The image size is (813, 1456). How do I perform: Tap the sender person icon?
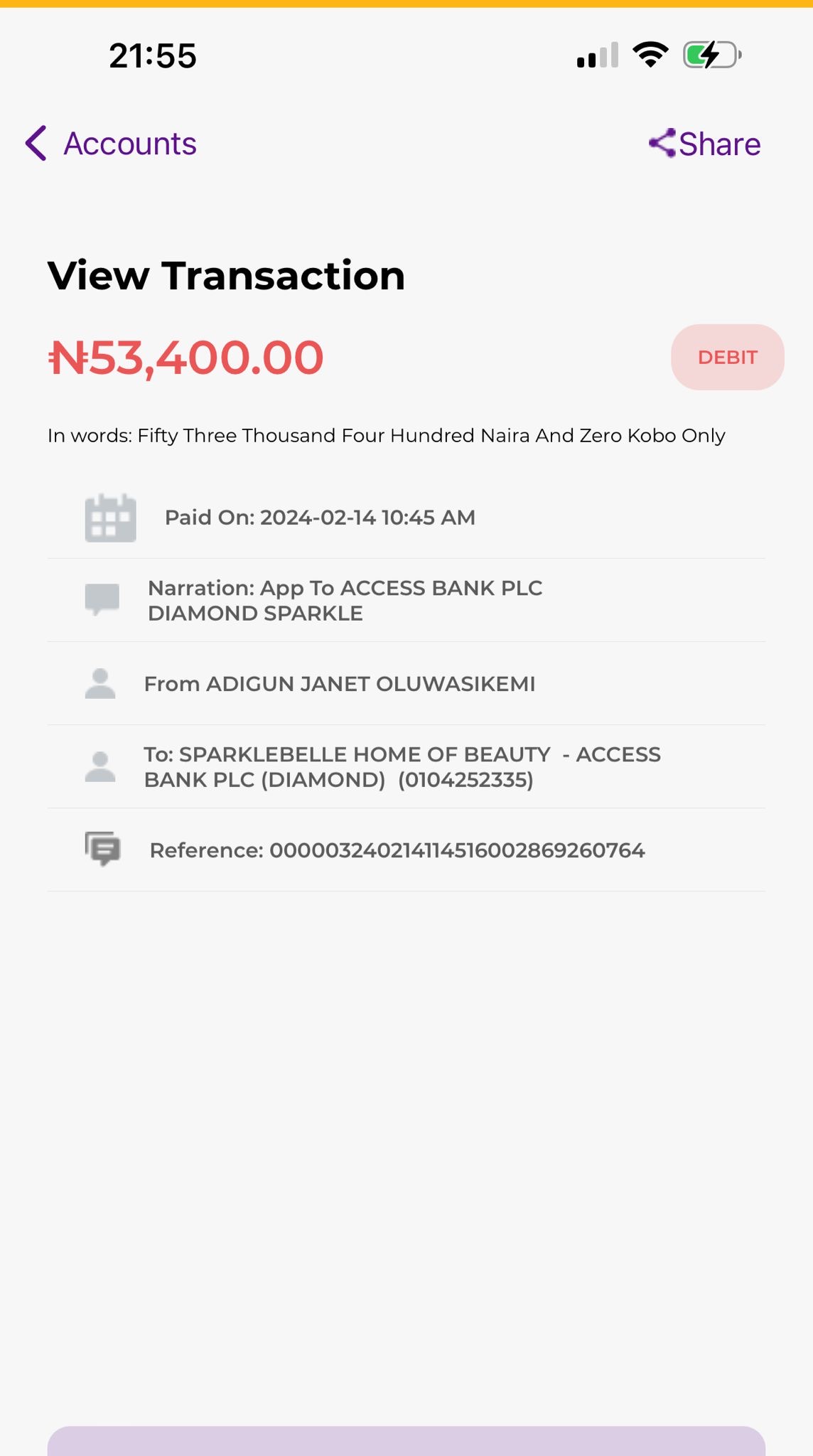[100, 684]
